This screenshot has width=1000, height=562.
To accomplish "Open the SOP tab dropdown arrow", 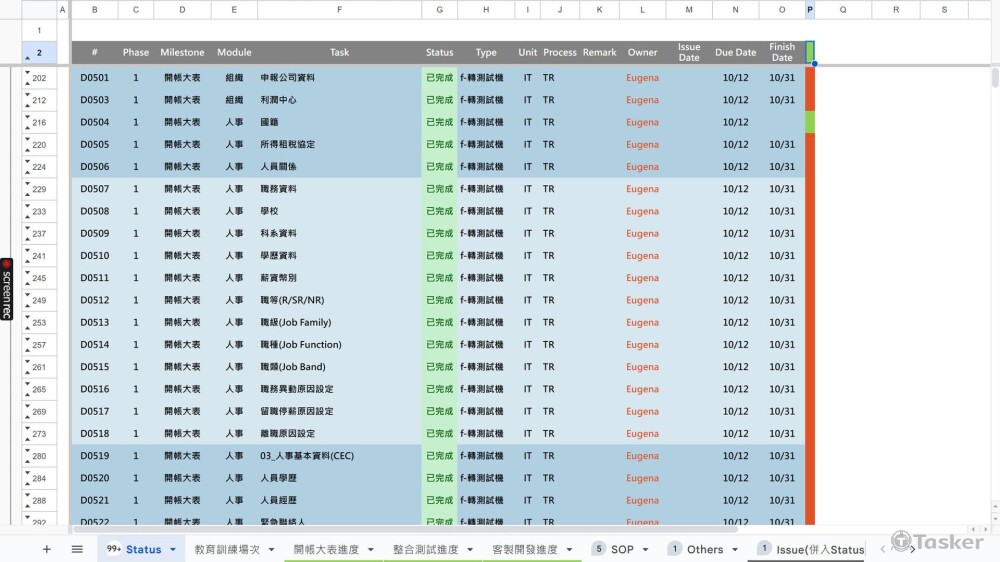I will (x=645, y=549).
